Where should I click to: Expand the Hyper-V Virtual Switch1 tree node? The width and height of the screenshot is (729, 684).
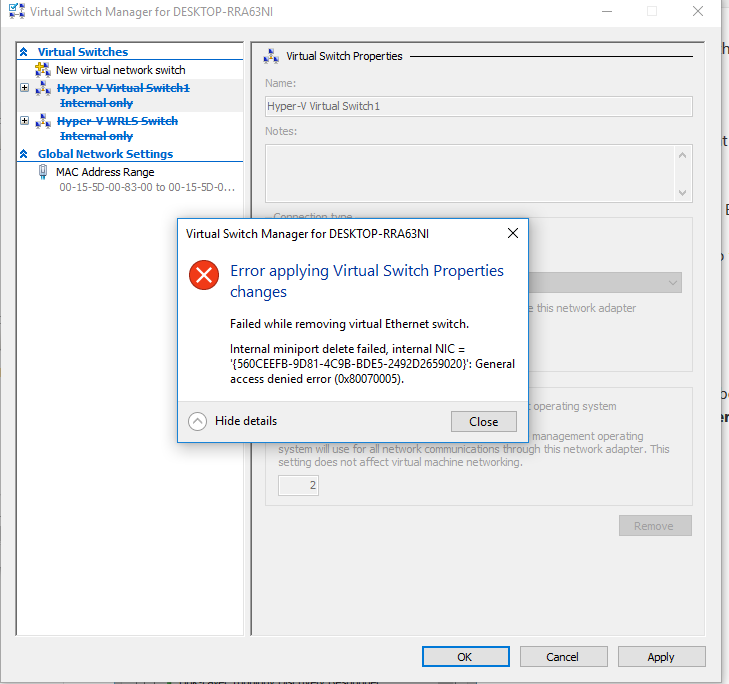25,87
